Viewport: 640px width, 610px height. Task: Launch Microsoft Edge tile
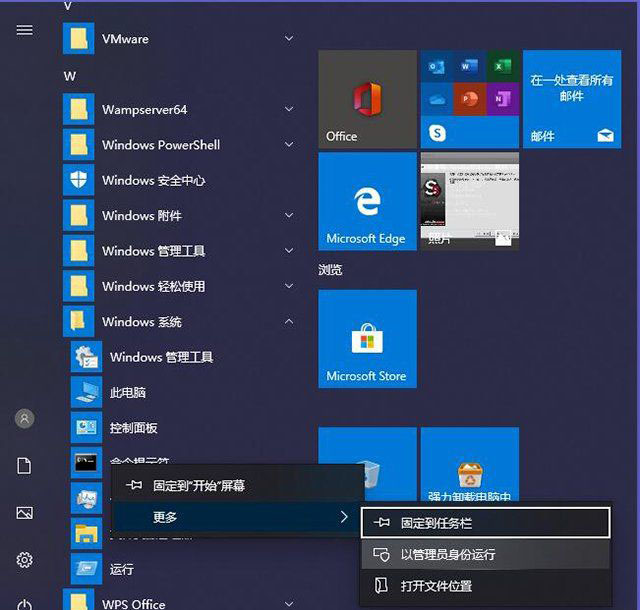click(367, 201)
